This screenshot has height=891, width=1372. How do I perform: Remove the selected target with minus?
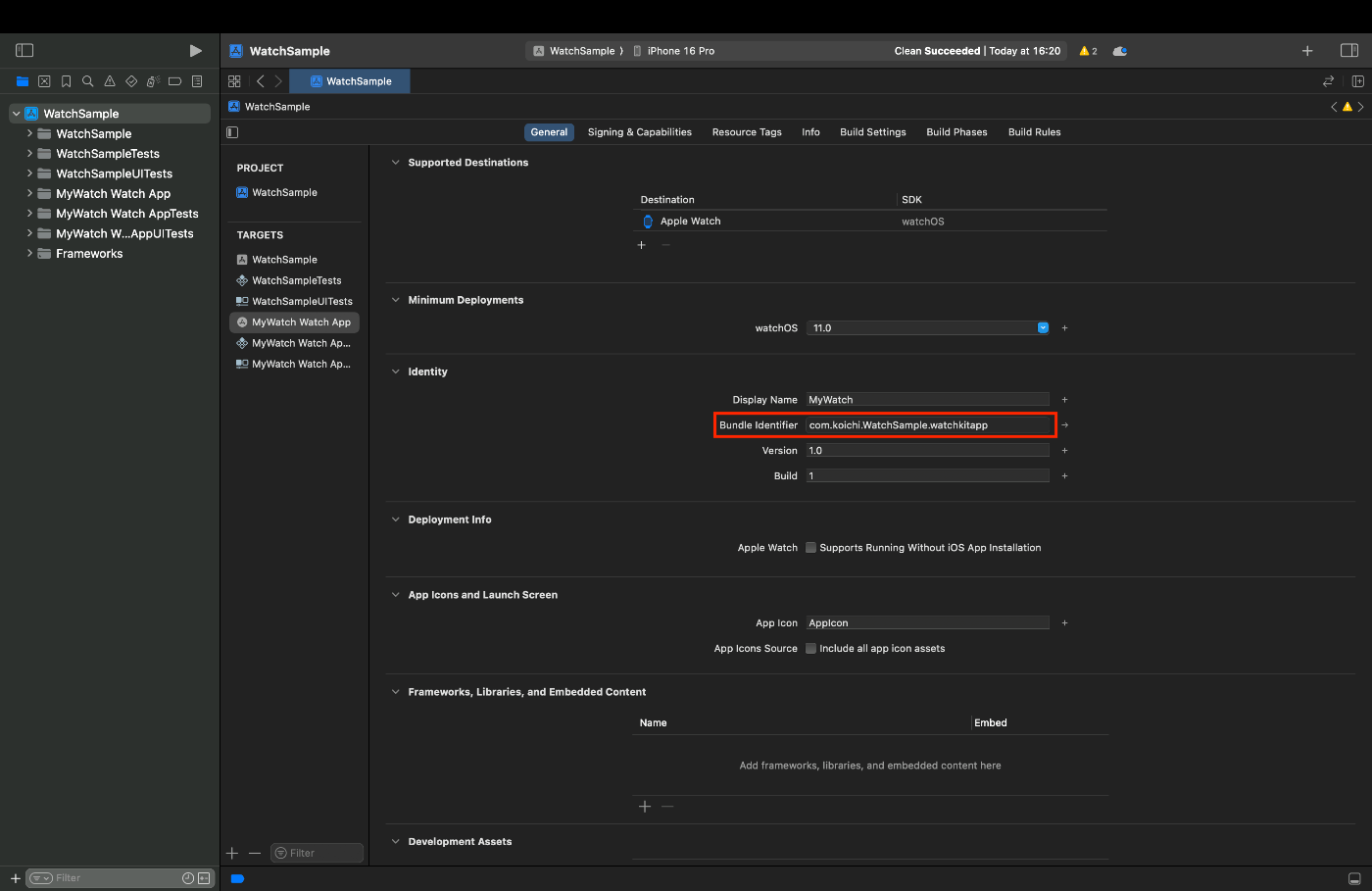click(x=255, y=853)
